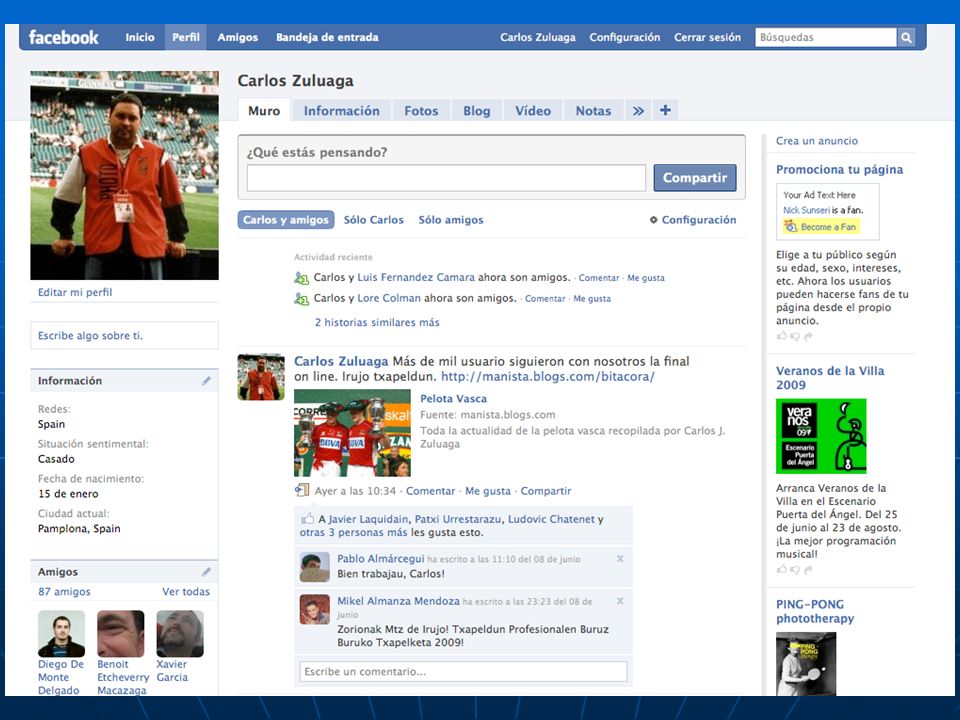Open the 87 amigos link
The image size is (960, 720).
click(64, 591)
